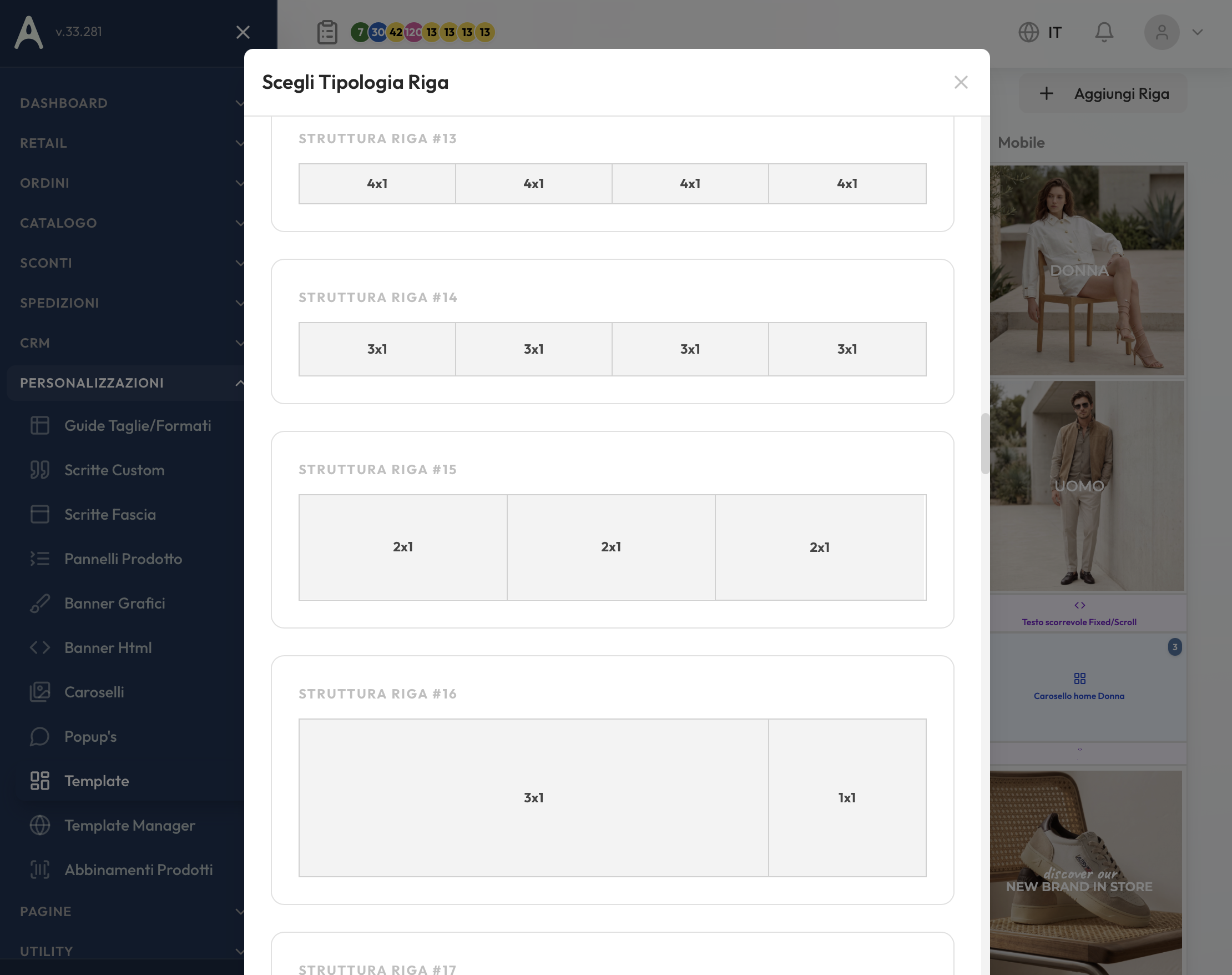Switch to the Mobile tab
This screenshot has width=1232, height=975.
coord(1021,143)
